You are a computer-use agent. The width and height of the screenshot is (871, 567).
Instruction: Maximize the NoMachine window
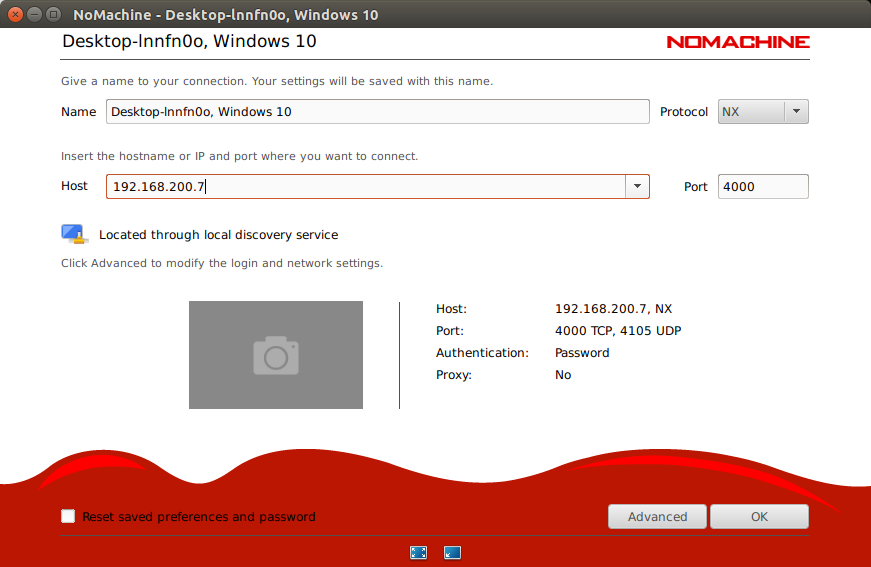point(53,14)
